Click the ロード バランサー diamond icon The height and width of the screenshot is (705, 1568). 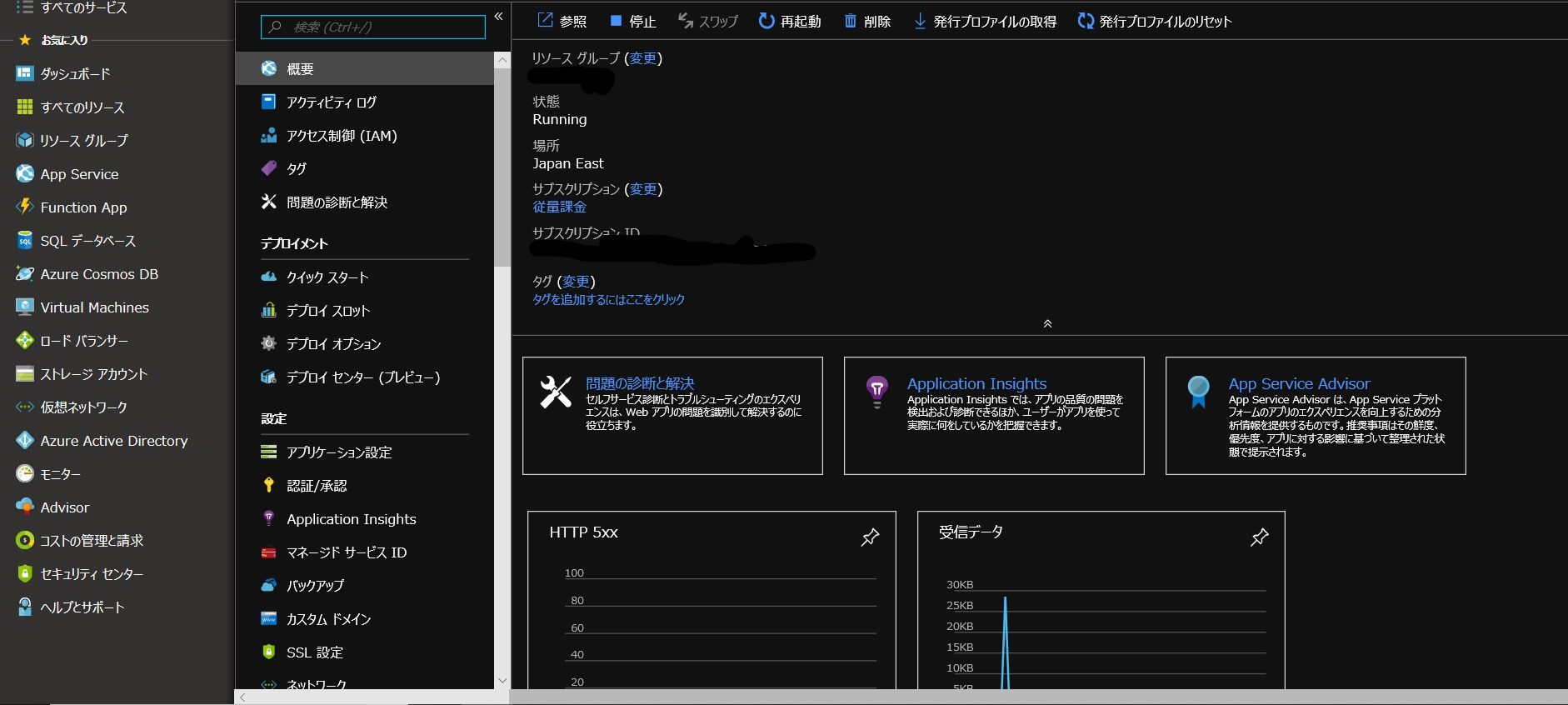25,340
